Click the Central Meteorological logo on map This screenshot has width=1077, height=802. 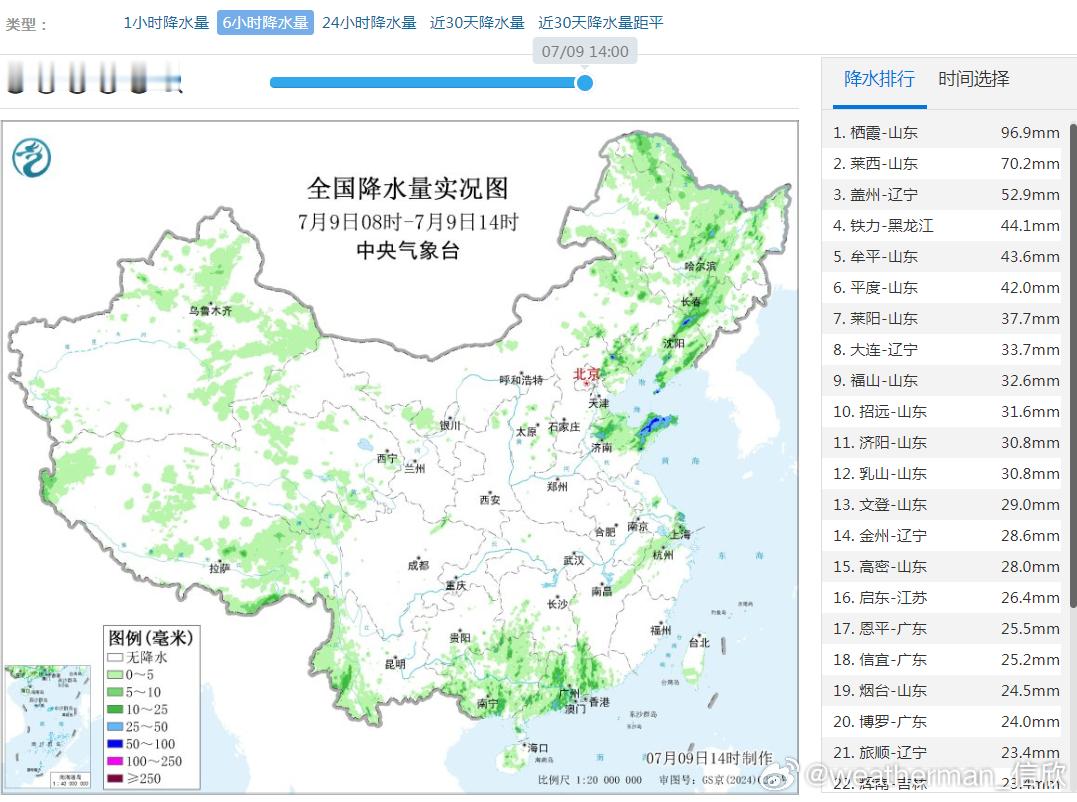[x=32, y=157]
